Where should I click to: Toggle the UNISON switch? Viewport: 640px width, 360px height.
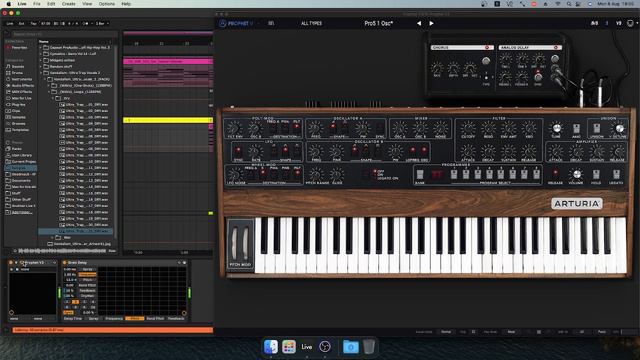tap(596, 129)
